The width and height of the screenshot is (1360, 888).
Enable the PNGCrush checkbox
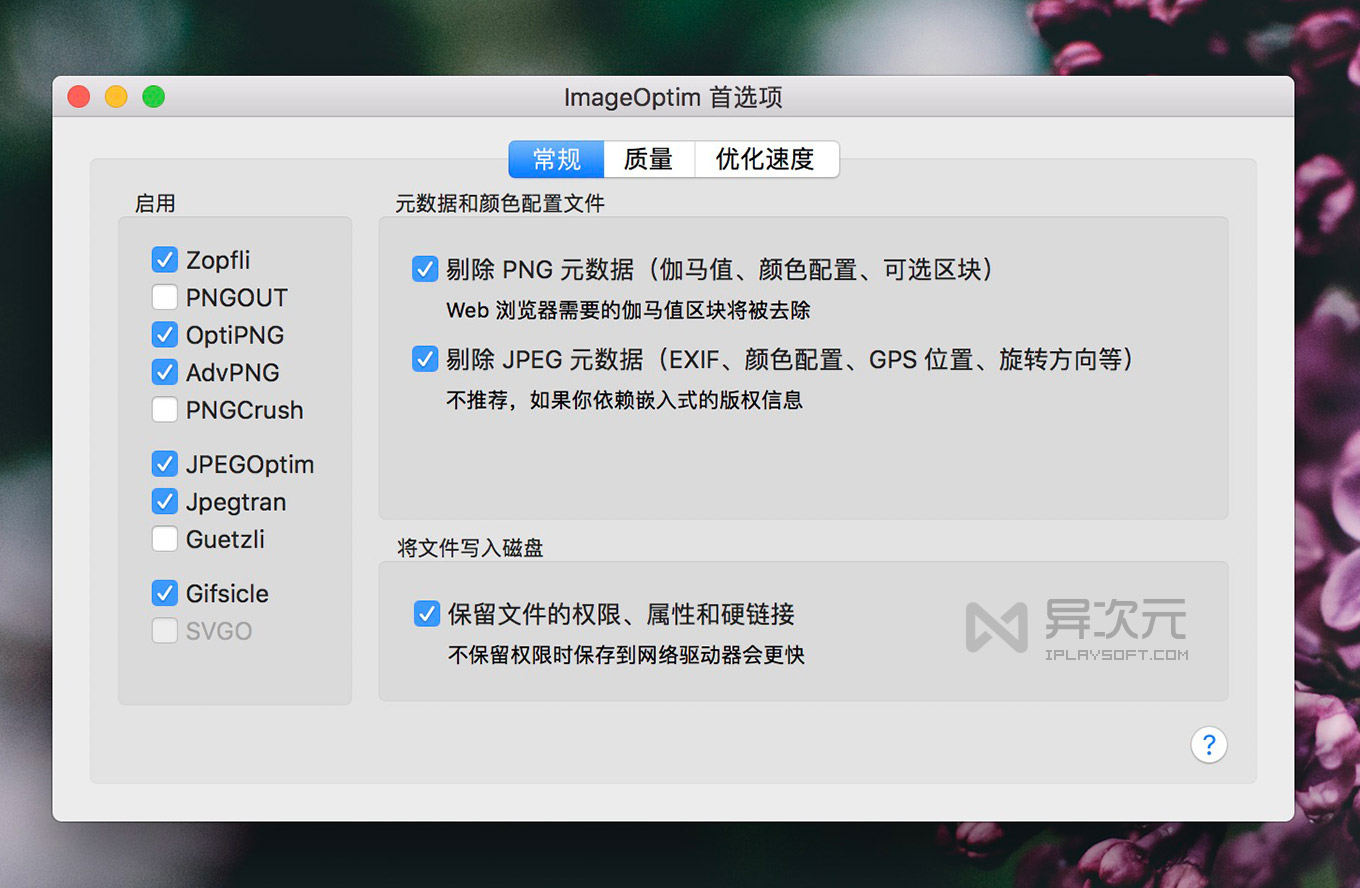[165, 410]
